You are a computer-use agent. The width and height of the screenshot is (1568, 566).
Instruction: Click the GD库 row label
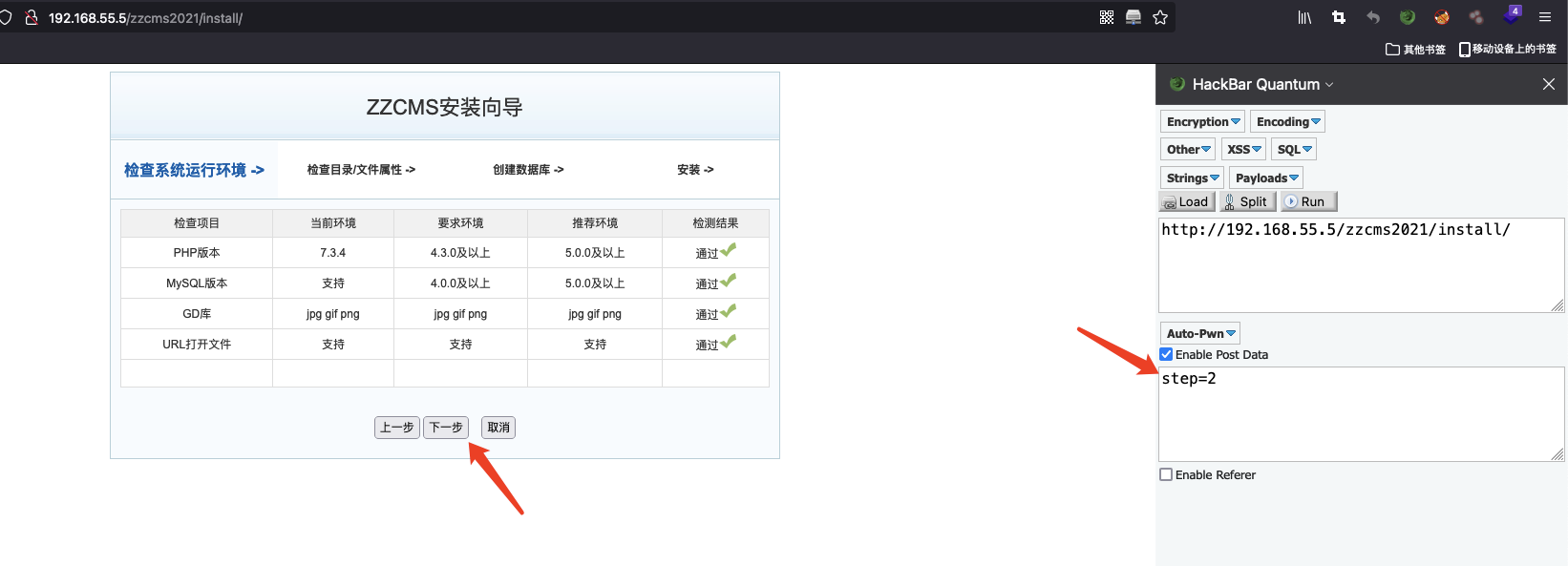pyautogui.click(x=197, y=314)
